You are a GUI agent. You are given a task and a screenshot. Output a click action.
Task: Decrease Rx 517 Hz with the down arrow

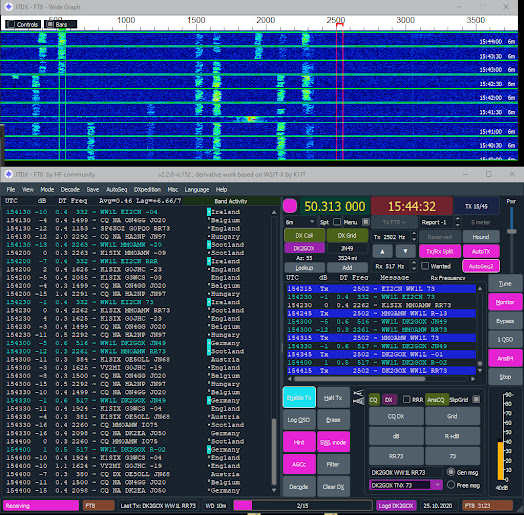click(x=414, y=269)
